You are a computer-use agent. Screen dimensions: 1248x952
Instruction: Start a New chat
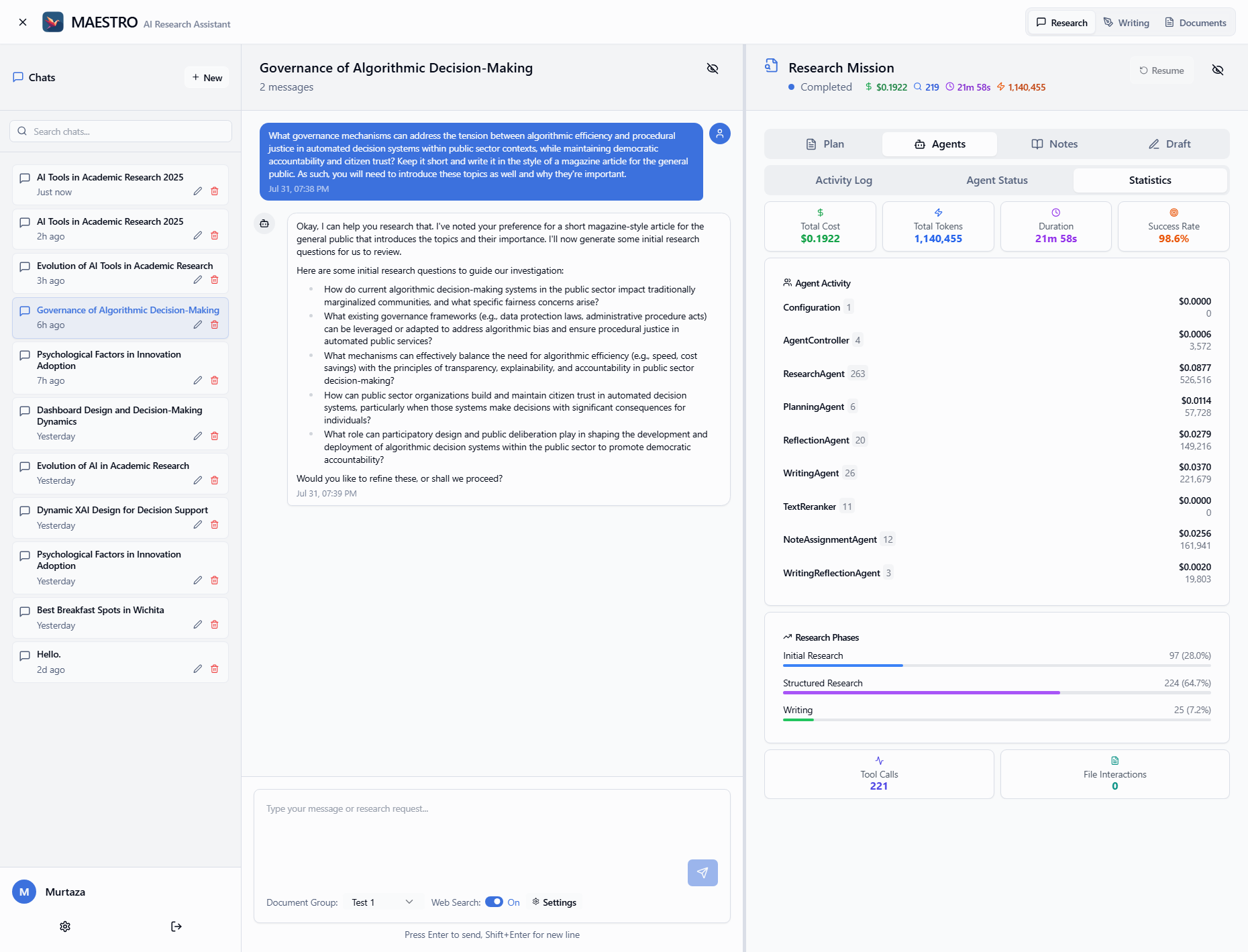[x=207, y=78]
